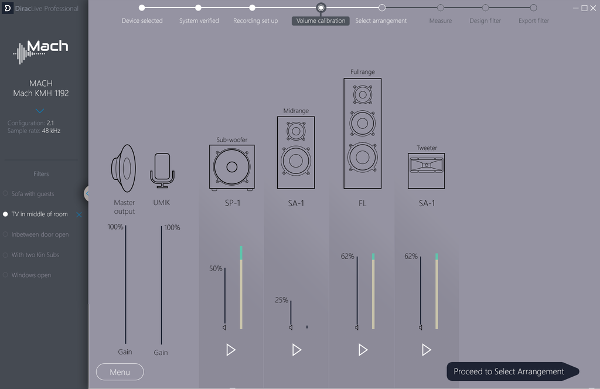Play test signal for SP-1 subwoofer
This screenshot has width=600, height=389.
pyautogui.click(x=231, y=350)
